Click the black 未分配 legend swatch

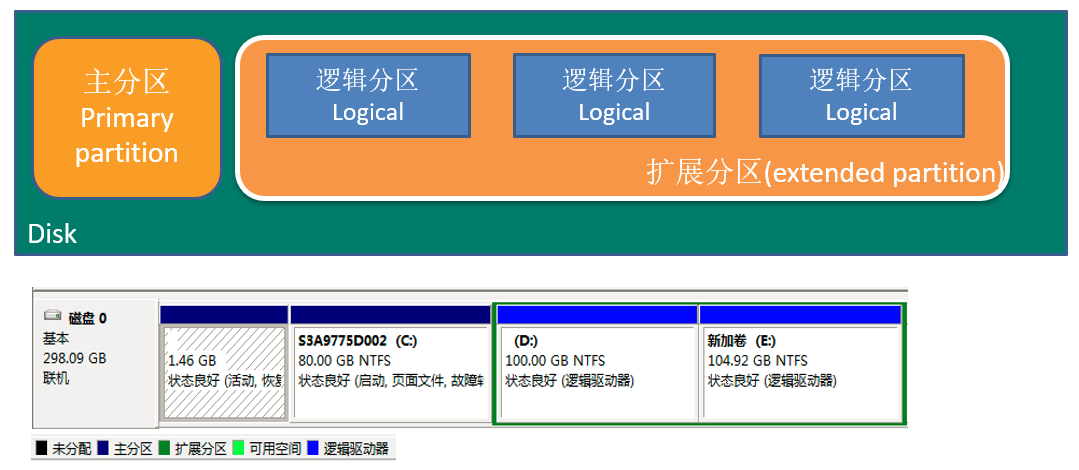41,449
